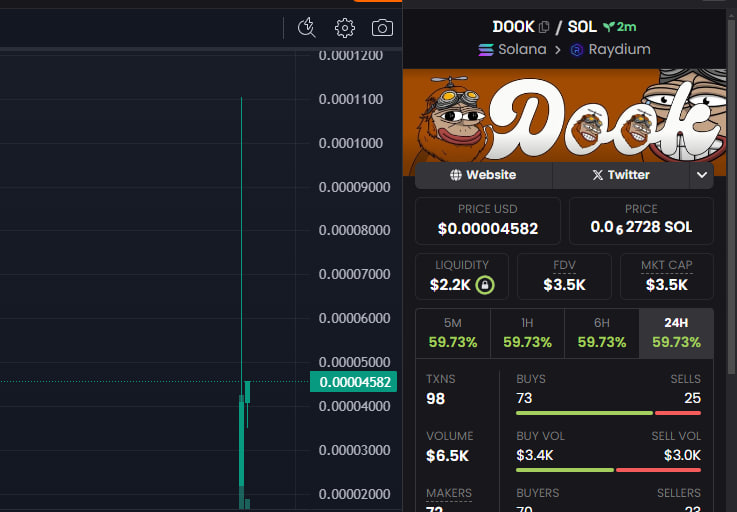Select the 6H timeframe tab
The width and height of the screenshot is (737, 512).
pos(602,333)
